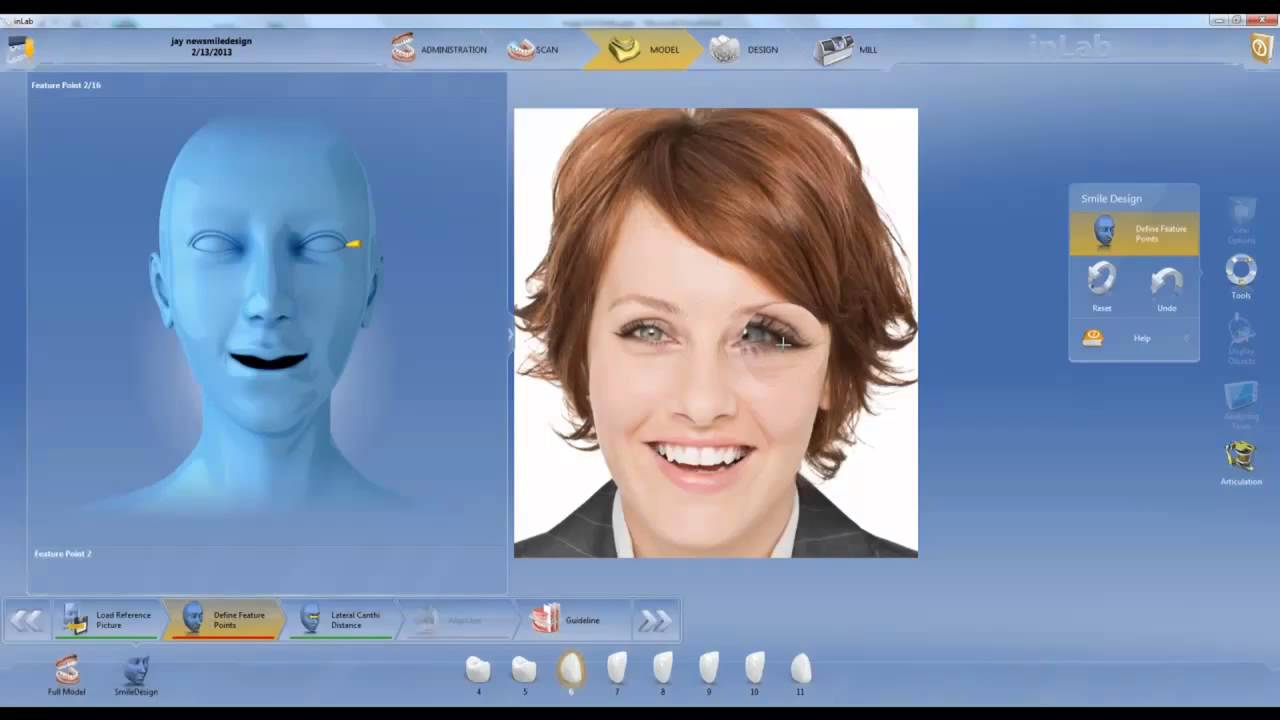The image size is (1280, 720).
Task: Open Display Objects side icon
Action: pos(1241,340)
